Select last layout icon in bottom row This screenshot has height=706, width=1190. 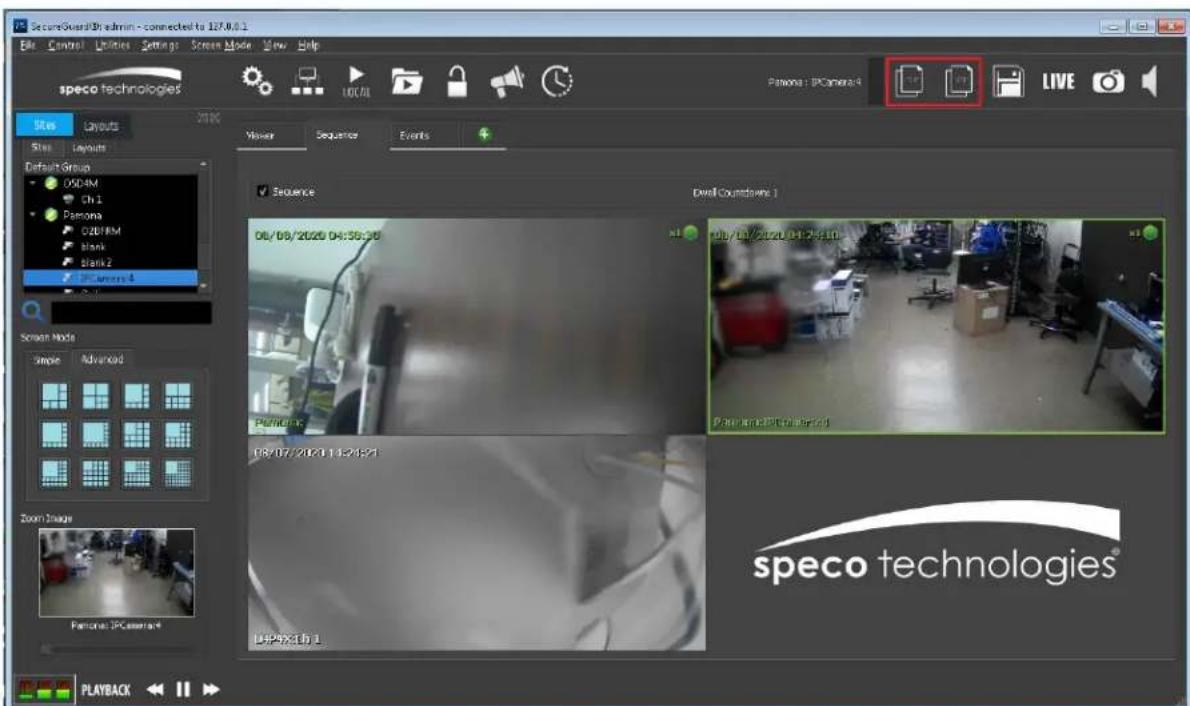tap(178, 473)
